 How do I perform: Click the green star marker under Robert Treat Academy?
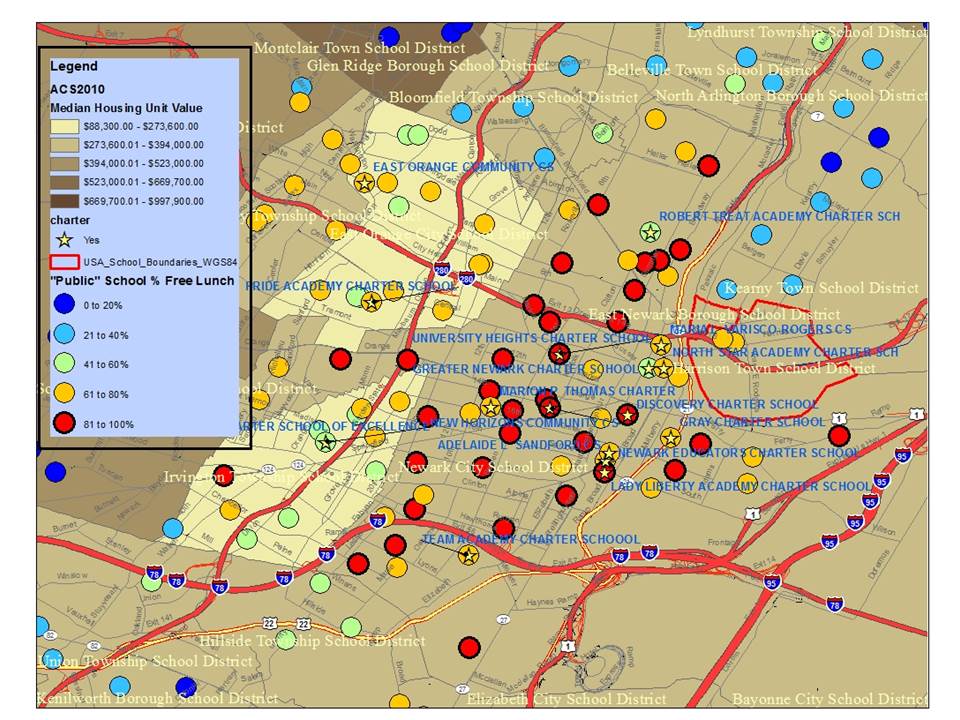pos(650,232)
